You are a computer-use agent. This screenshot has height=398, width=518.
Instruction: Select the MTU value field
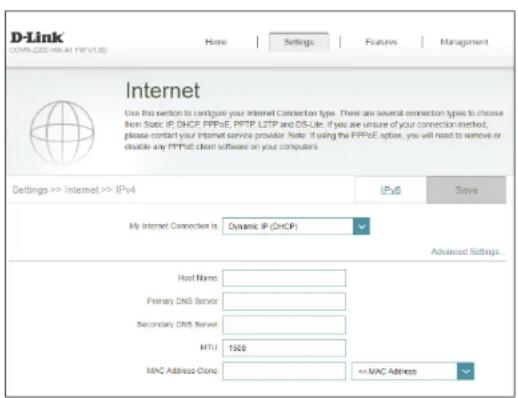coord(284,348)
